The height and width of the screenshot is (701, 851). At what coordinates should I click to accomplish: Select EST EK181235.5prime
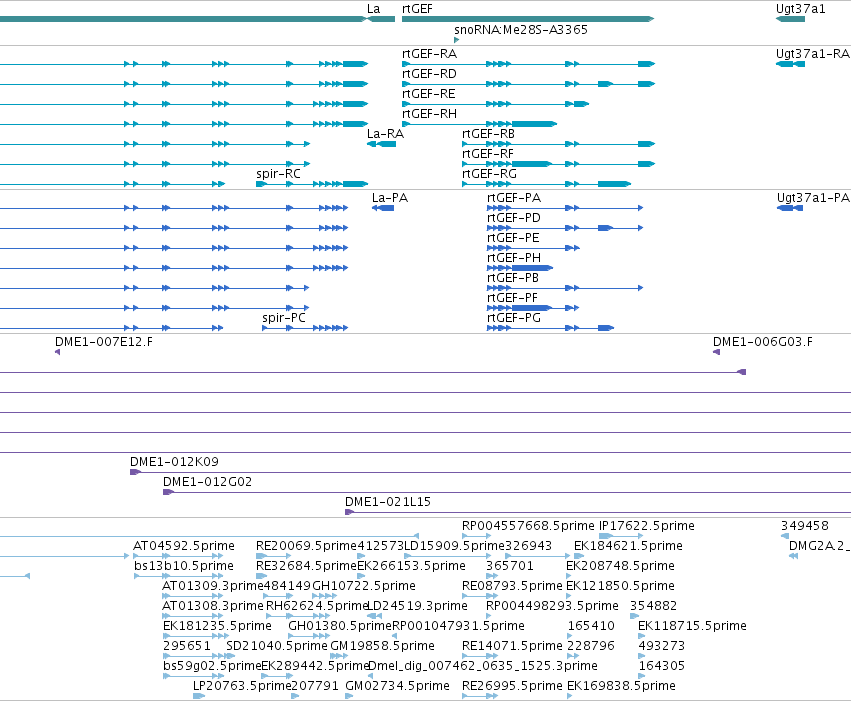tap(217, 626)
